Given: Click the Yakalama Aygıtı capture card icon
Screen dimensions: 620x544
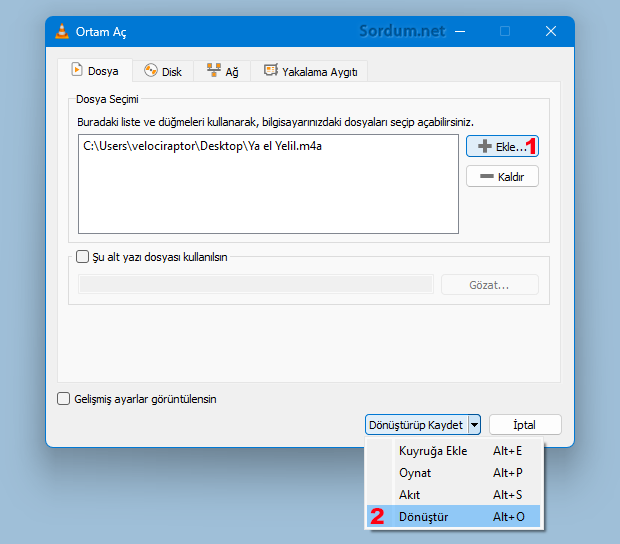Looking at the screenshot, I should point(270,71).
